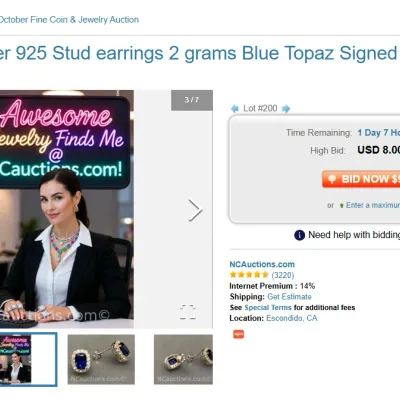400x400 pixels.
Task: Select the blue topaz earrings front thumbnail
Action: click(101, 360)
